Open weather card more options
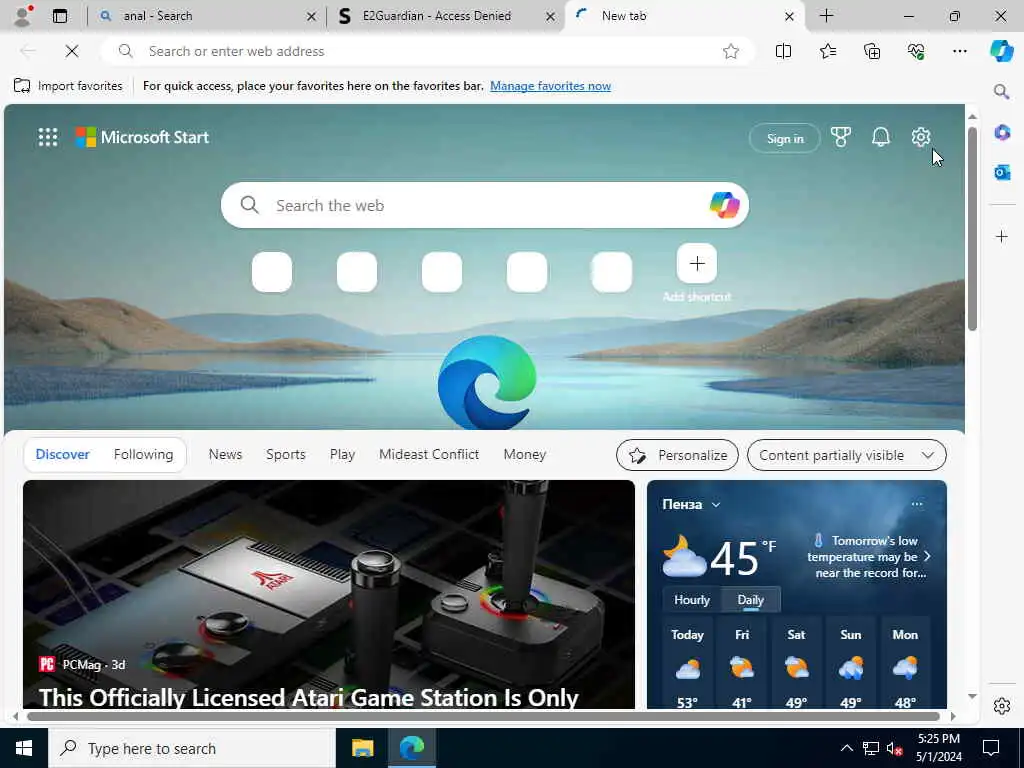Screen dimensions: 1024x768 tap(917, 504)
